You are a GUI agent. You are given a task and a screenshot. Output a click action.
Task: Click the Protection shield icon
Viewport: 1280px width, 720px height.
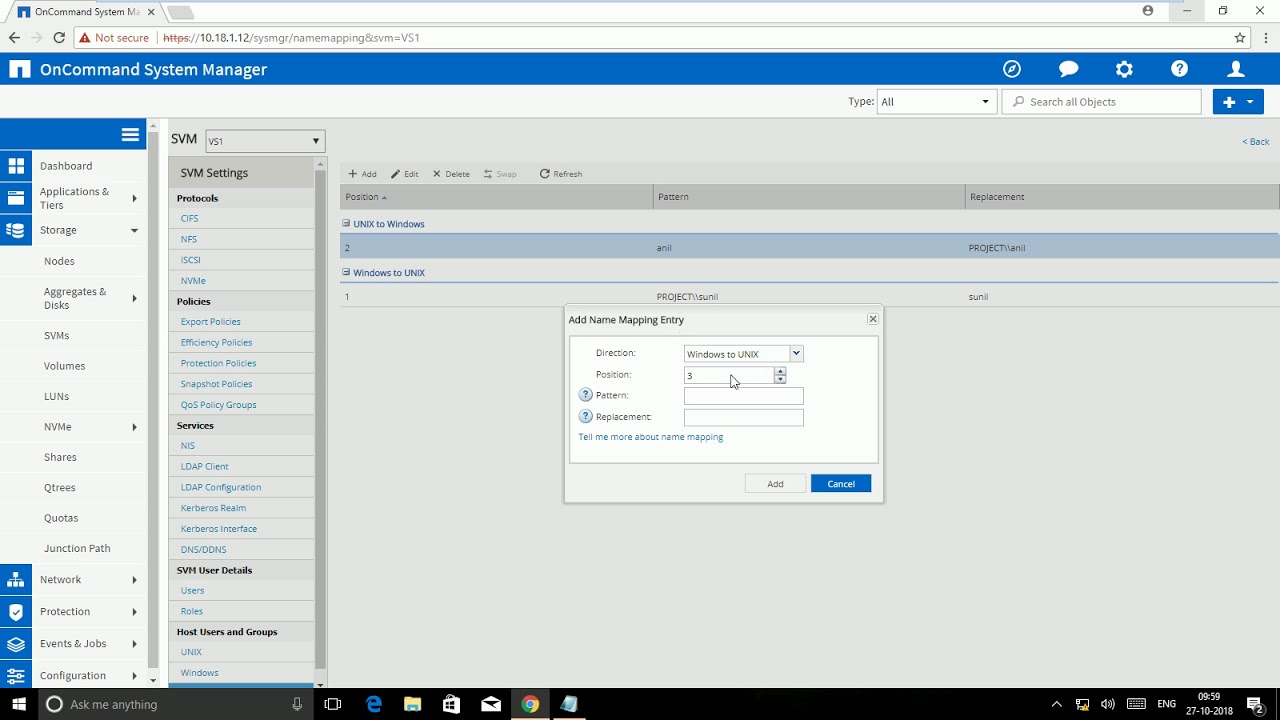pos(16,612)
